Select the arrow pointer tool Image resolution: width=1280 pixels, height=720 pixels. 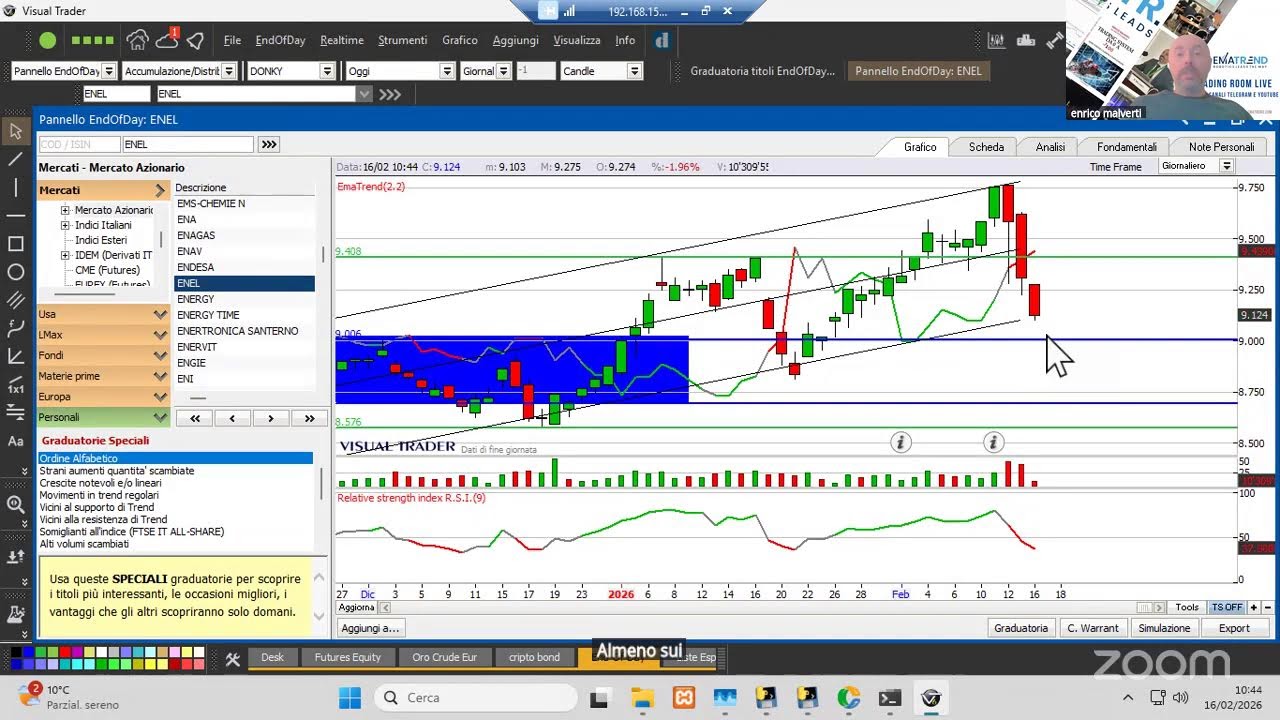[x=15, y=131]
